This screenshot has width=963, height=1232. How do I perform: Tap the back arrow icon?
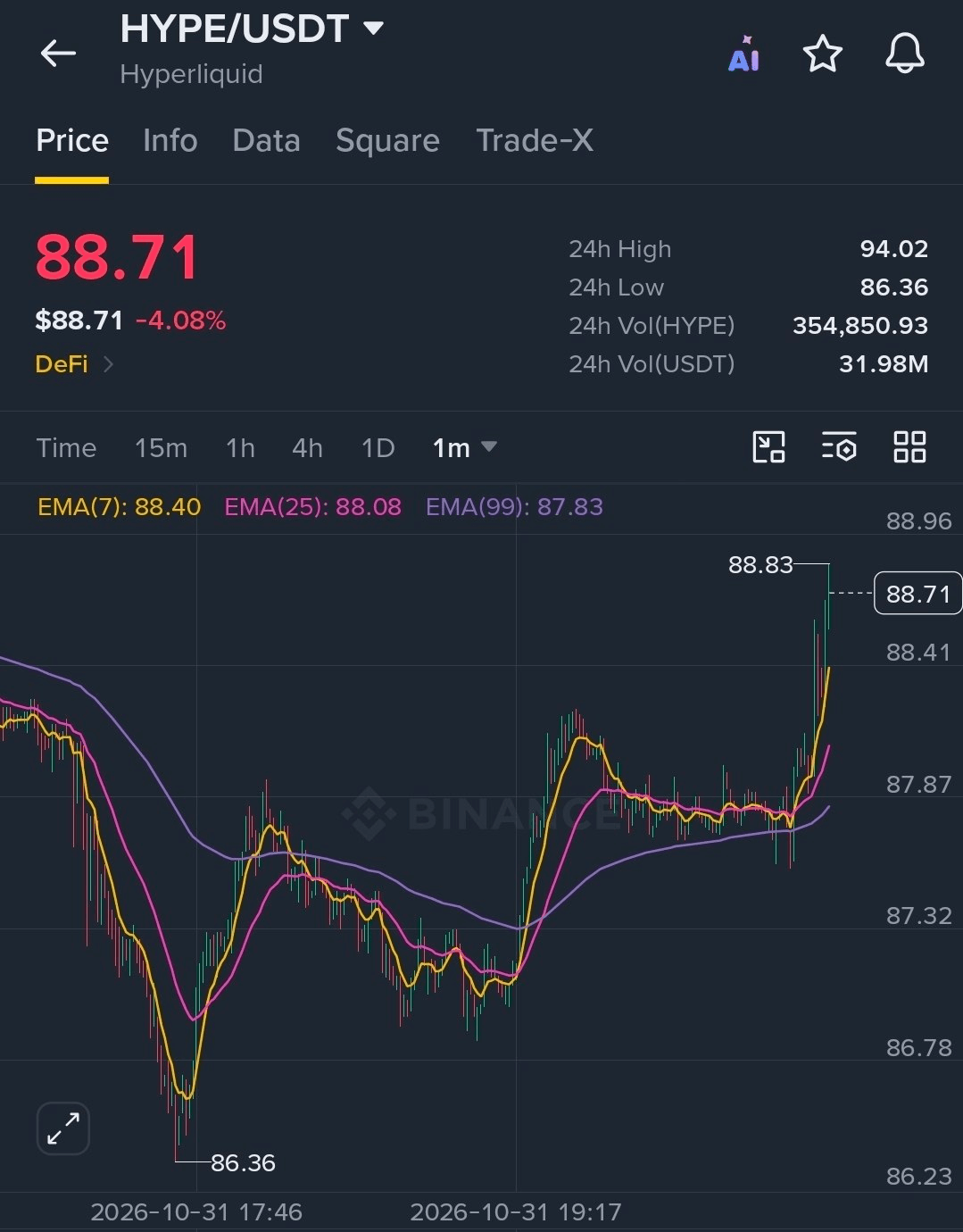point(58,54)
